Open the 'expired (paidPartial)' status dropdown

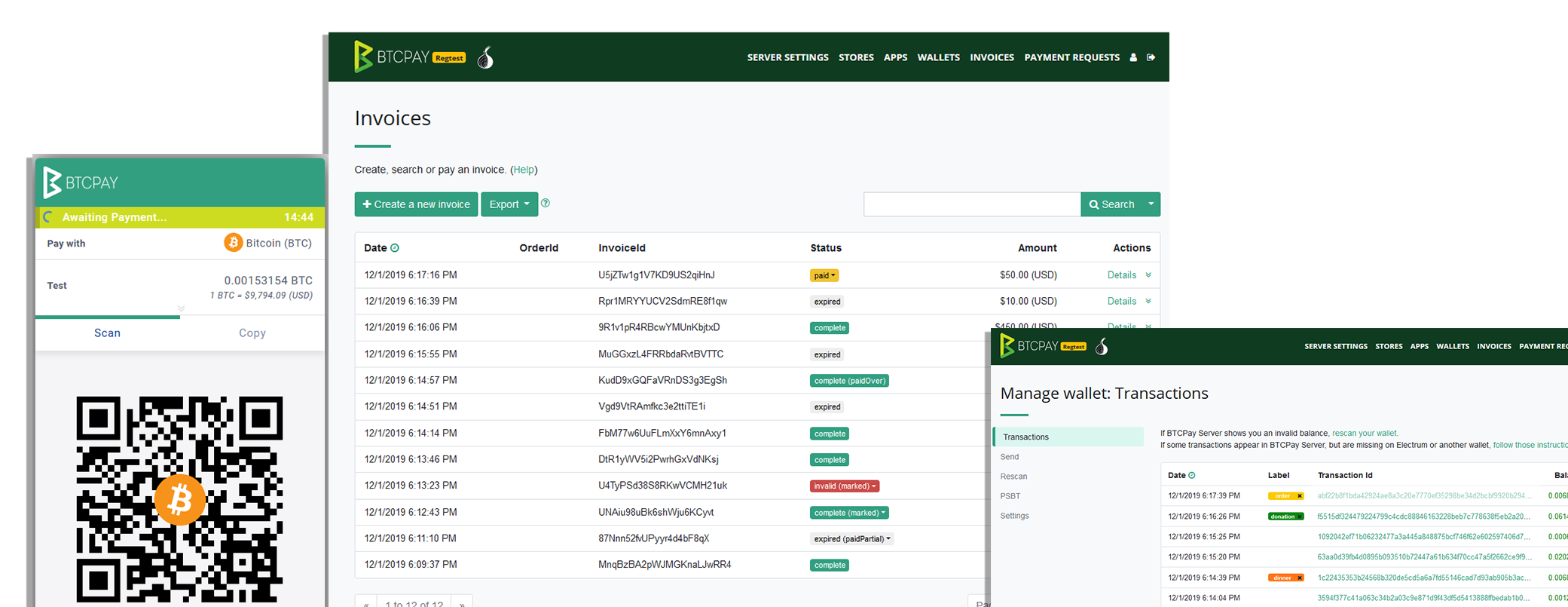(x=851, y=539)
